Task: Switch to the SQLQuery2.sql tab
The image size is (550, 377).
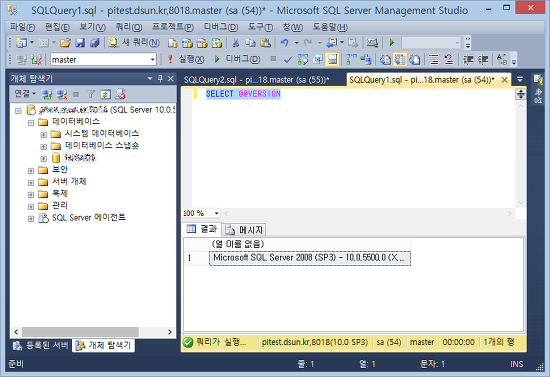Action: (x=257, y=80)
